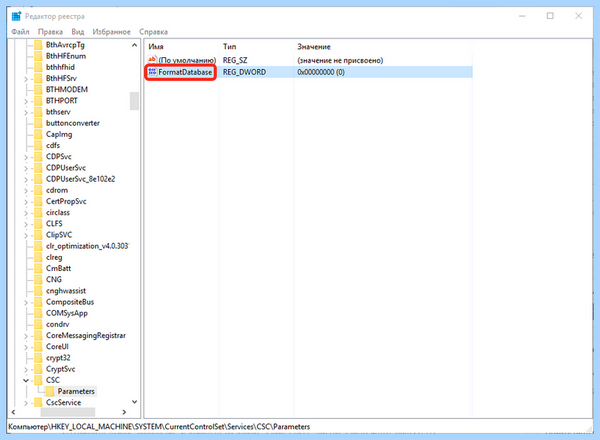The width and height of the screenshot is (600, 440).
Task: Expand the CertPropSvc key
Action: (x=26, y=202)
